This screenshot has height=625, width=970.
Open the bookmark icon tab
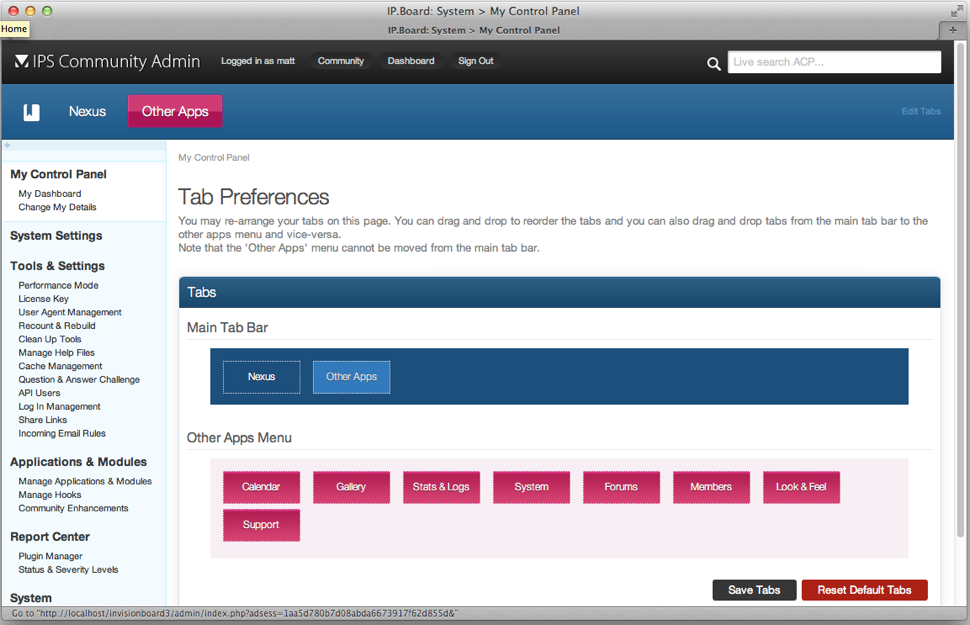tap(32, 112)
